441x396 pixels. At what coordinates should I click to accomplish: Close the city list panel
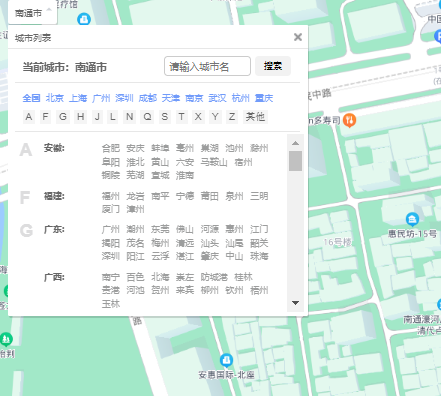point(298,37)
